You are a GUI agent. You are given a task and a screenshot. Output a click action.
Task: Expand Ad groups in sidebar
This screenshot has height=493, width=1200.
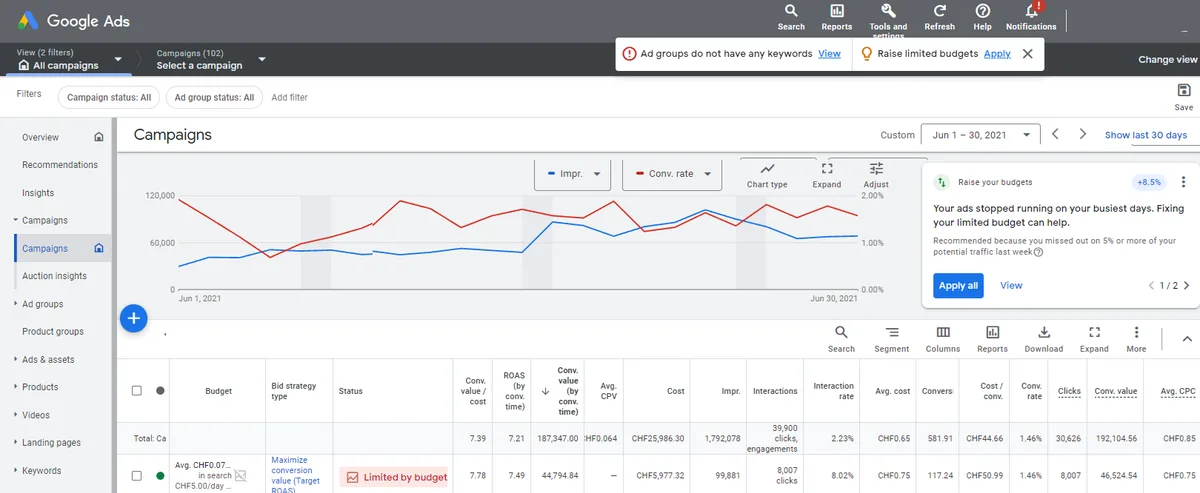pos(16,304)
